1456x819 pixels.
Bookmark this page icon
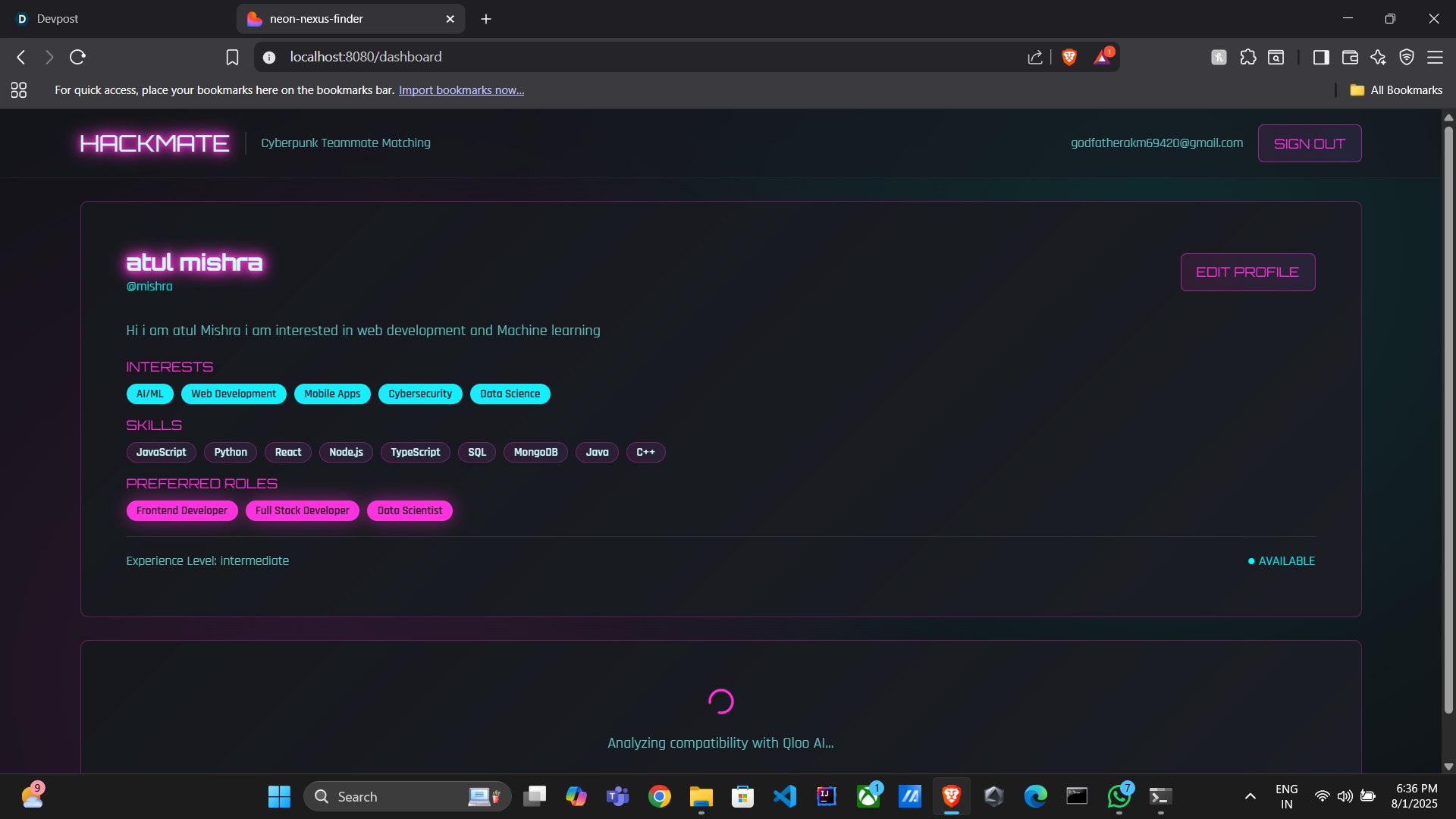(x=232, y=57)
